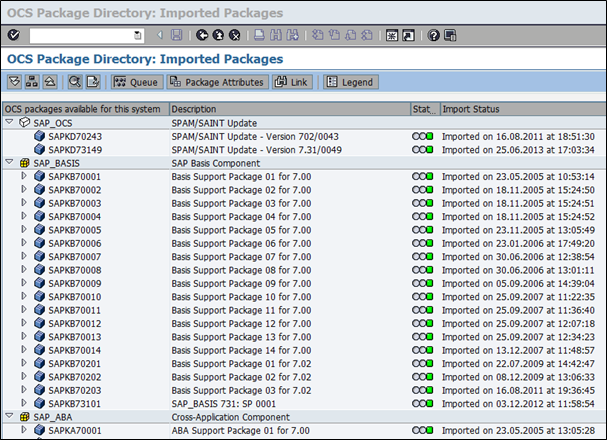Click the 'OCS packages available for this system' column header
The image size is (607, 440).
pos(86,109)
